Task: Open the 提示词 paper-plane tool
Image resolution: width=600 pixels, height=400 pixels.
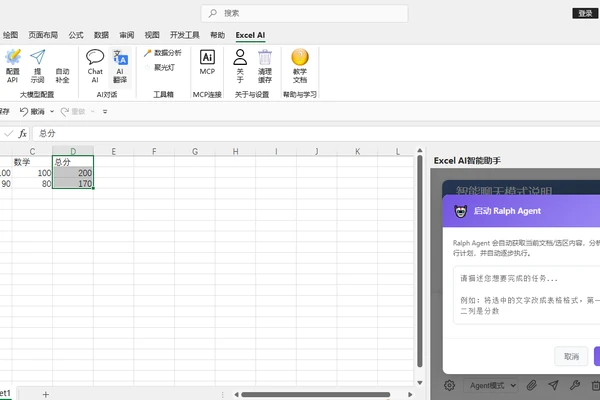Action: click(38, 66)
